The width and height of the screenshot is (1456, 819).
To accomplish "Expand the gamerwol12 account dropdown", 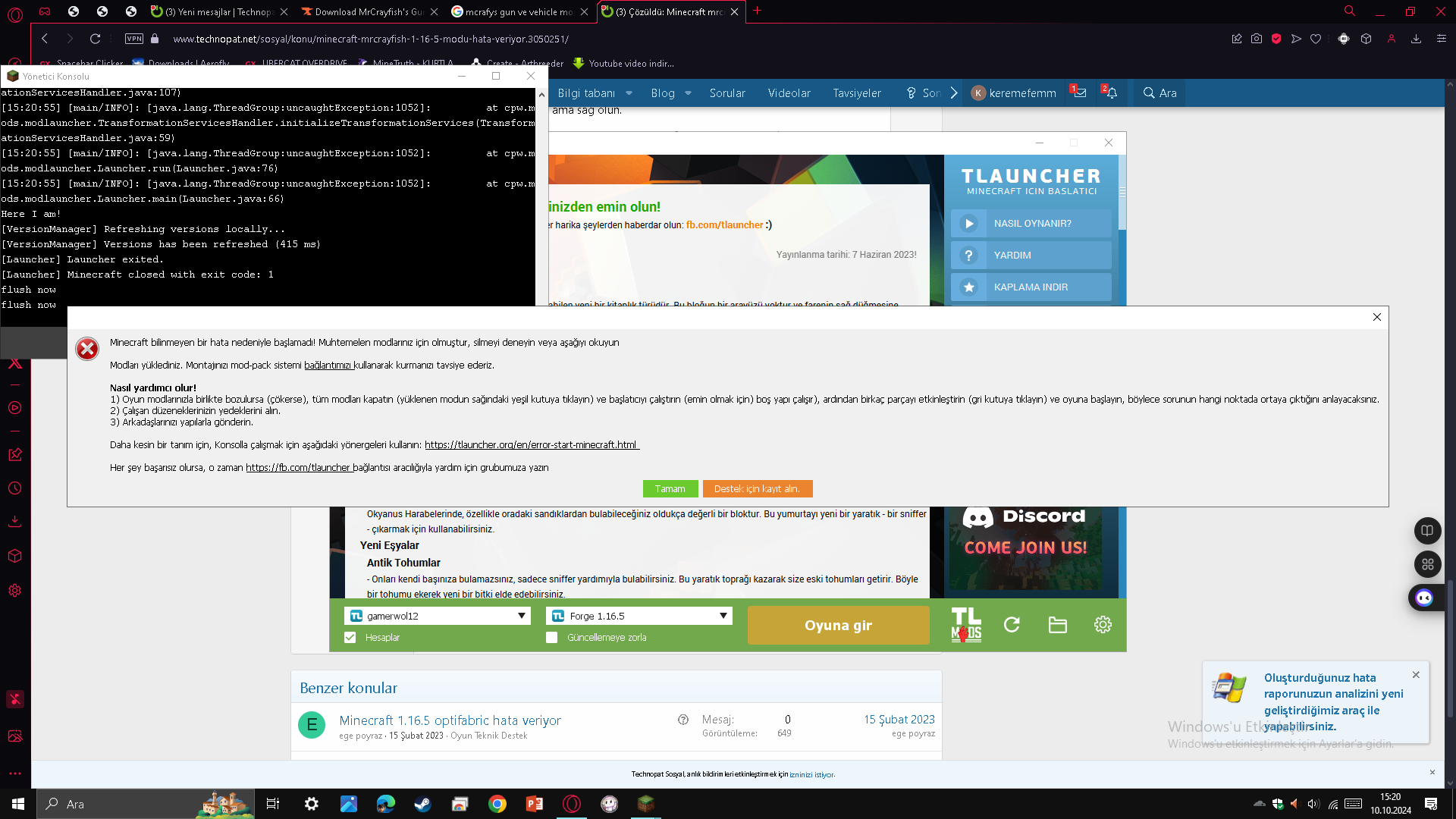I will [x=522, y=616].
